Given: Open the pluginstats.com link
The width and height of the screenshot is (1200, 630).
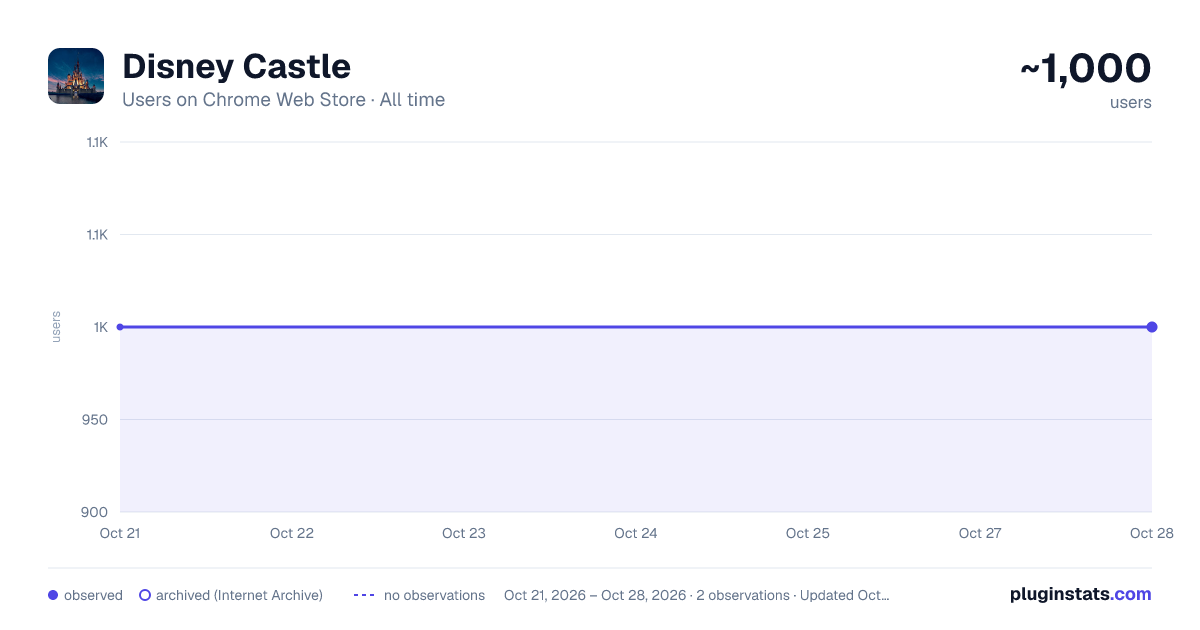Looking at the screenshot, I should tap(1081, 594).
